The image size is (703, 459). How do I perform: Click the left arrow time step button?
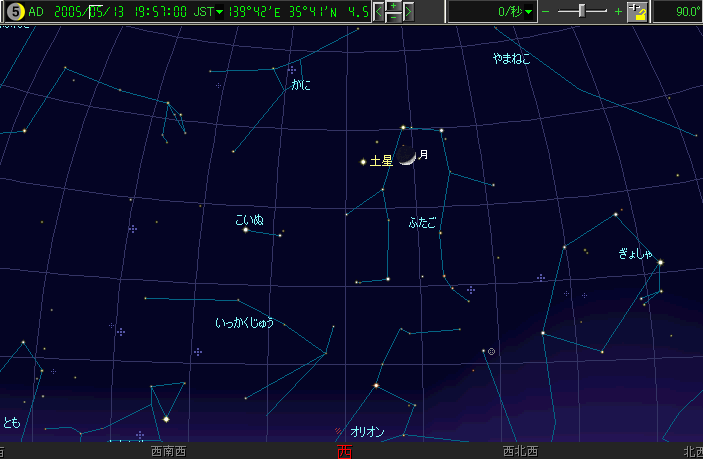[378, 12]
